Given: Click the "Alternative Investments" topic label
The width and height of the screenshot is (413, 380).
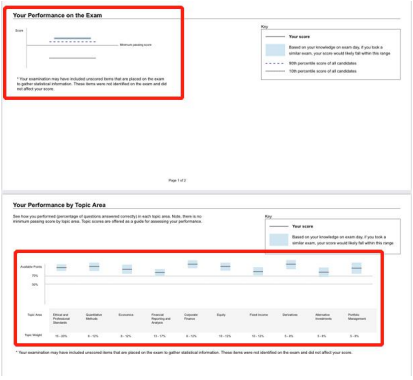Looking at the screenshot, I should pyautogui.click(x=323, y=317).
